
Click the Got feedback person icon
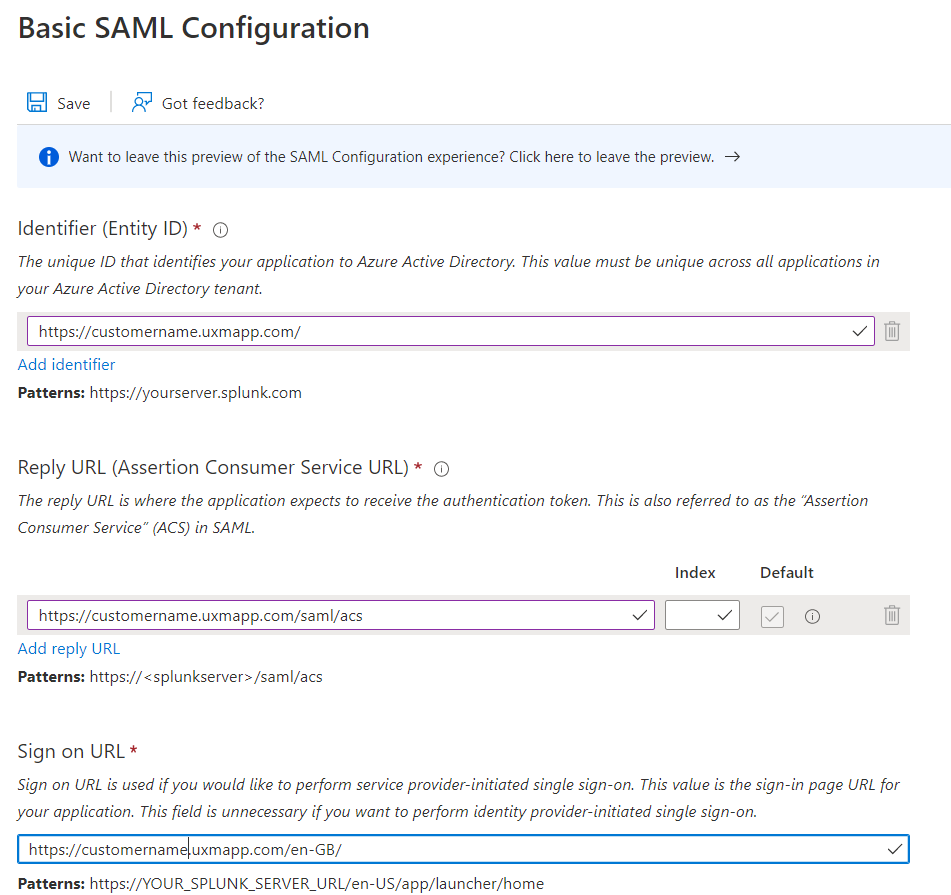coord(142,103)
